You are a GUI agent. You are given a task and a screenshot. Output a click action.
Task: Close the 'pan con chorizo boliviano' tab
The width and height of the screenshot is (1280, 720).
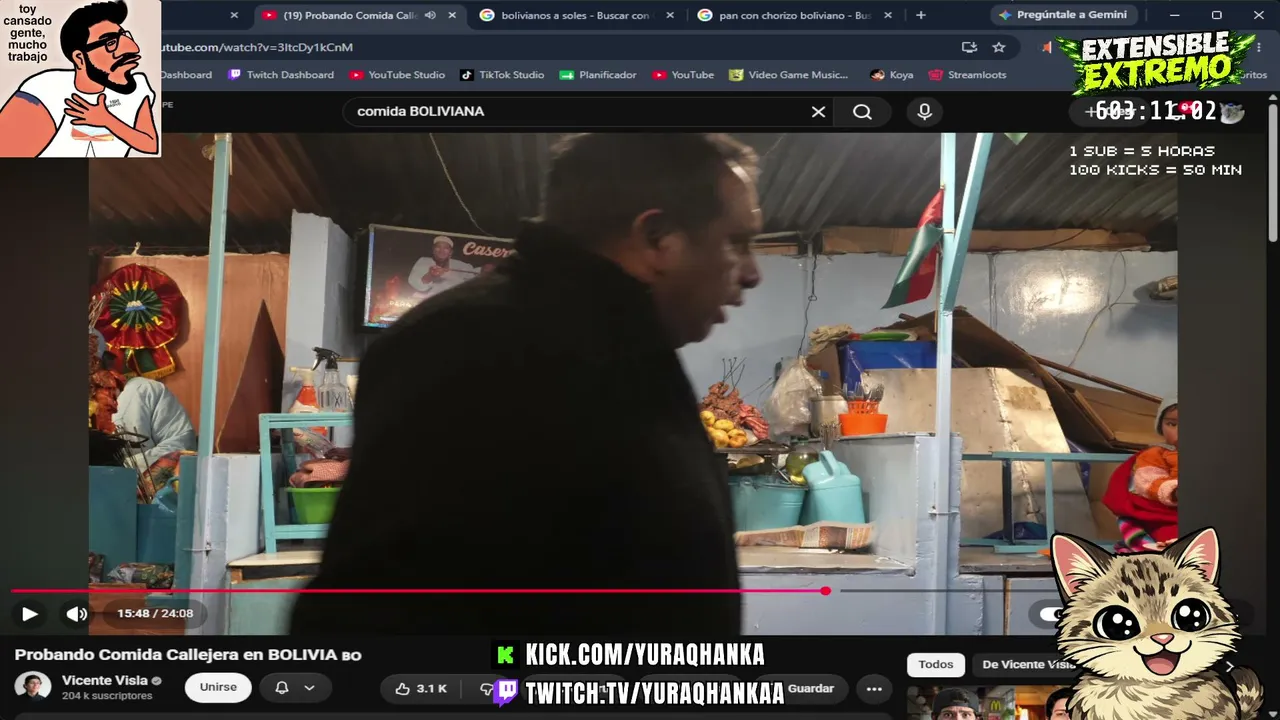point(888,15)
